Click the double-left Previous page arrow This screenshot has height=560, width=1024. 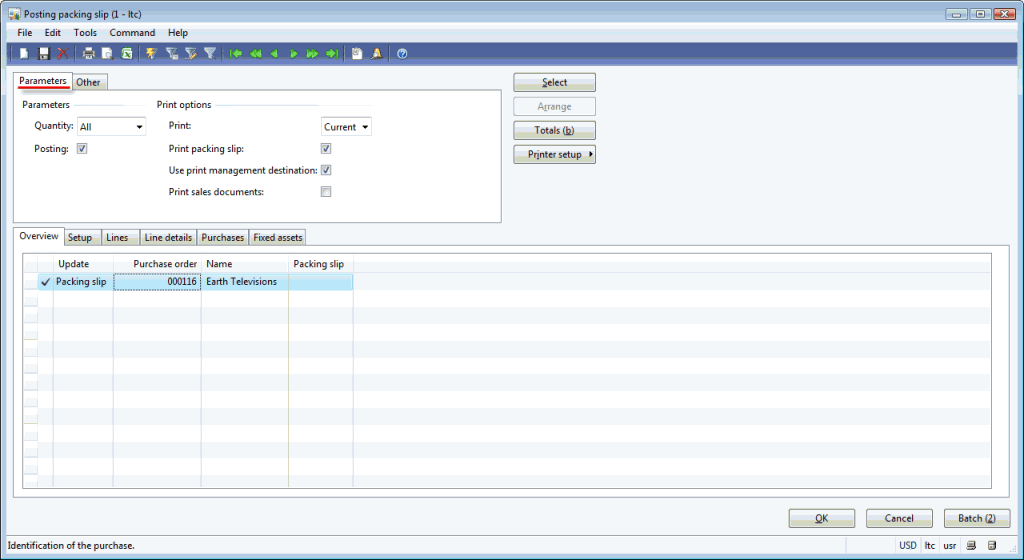[x=255, y=54]
